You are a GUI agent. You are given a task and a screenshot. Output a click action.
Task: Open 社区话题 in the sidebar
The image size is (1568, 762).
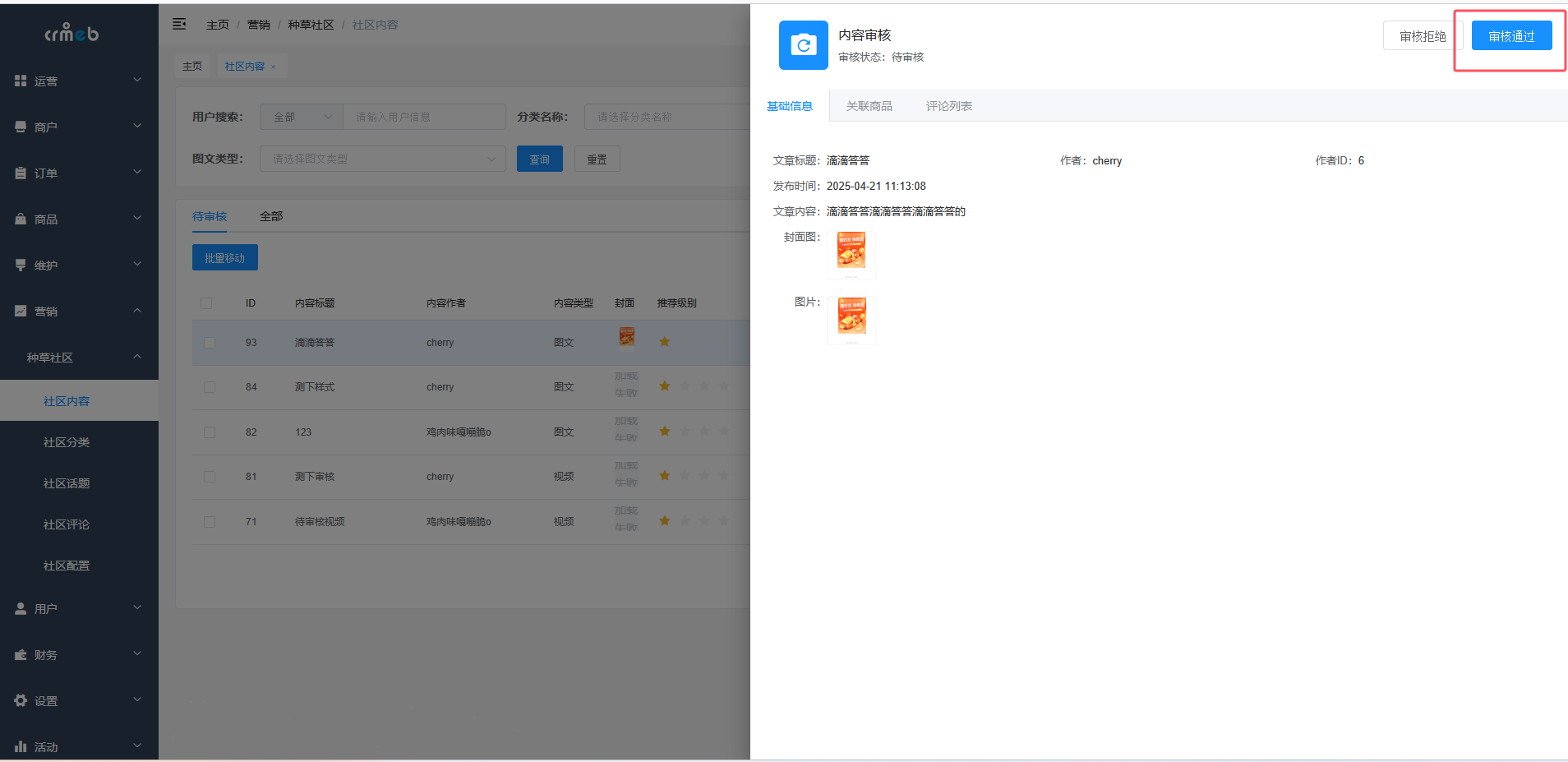click(67, 483)
